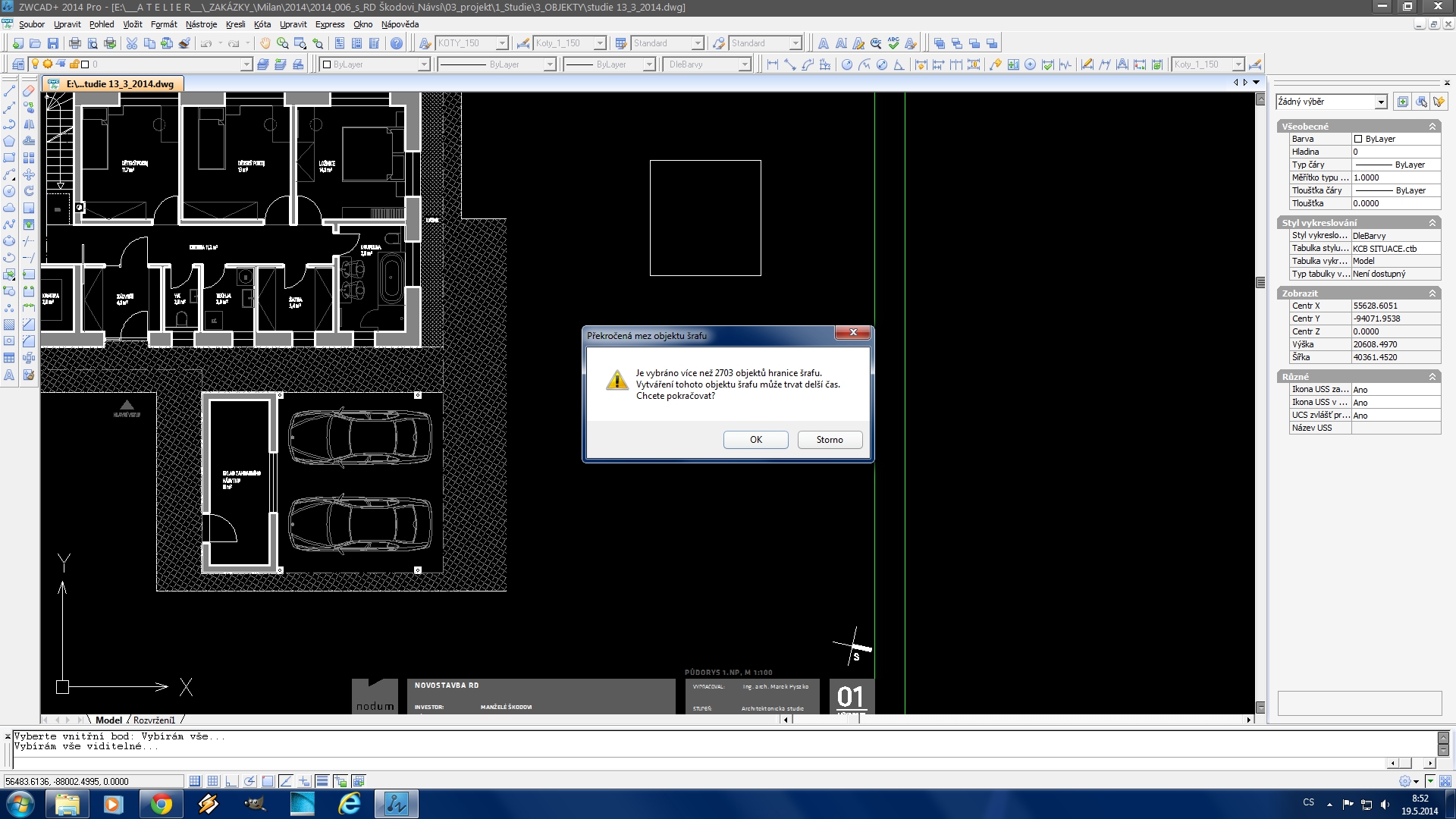
Task: Toggle lineweight display in status bar
Action: pyautogui.click(x=322, y=781)
